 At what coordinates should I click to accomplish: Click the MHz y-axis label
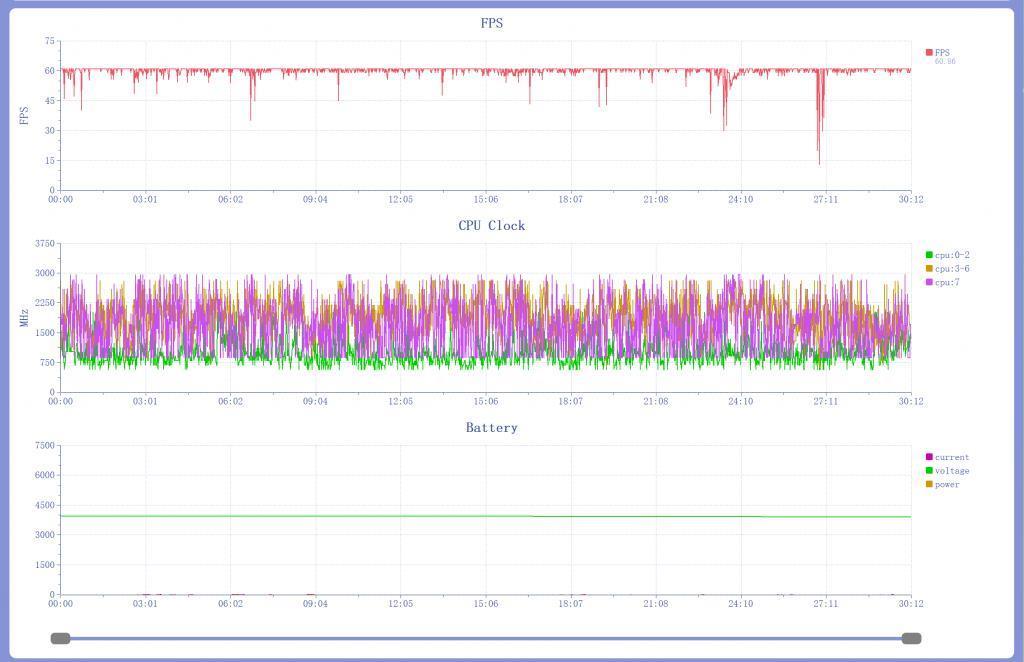(24, 318)
